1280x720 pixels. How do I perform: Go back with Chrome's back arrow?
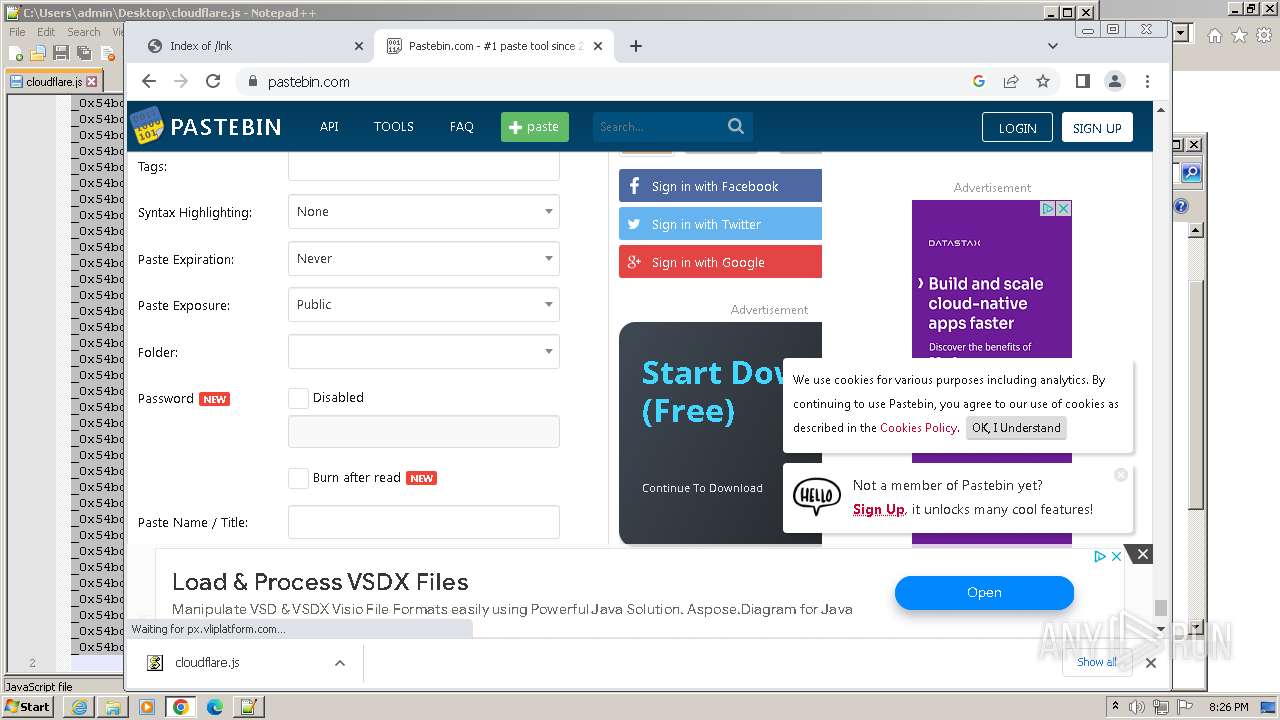coord(149,82)
